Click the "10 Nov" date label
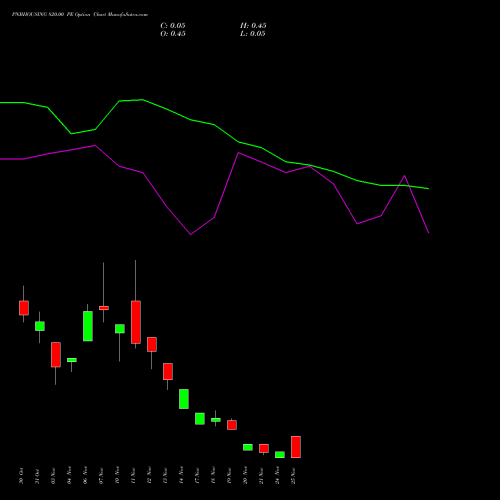This screenshot has width=500, height=500. click(117, 476)
